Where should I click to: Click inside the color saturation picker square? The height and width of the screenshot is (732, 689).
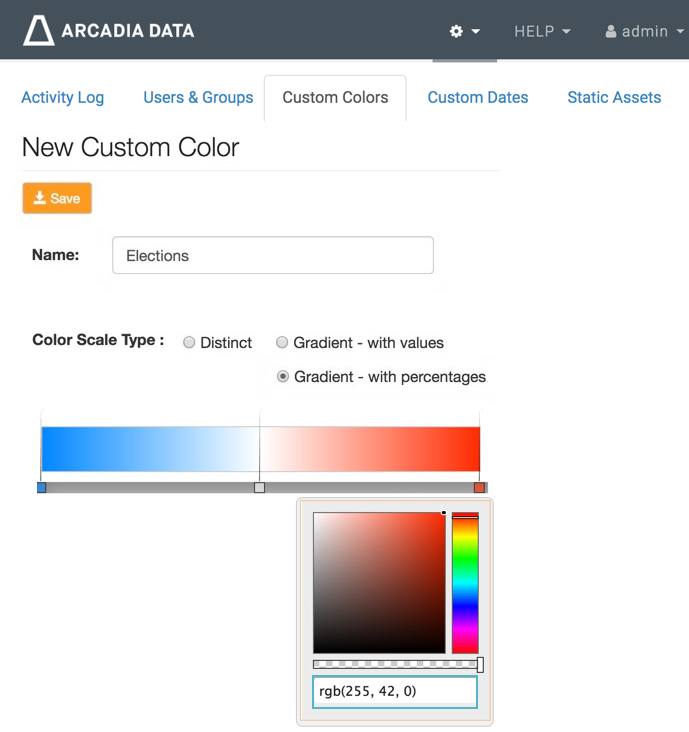click(x=379, y=583)
